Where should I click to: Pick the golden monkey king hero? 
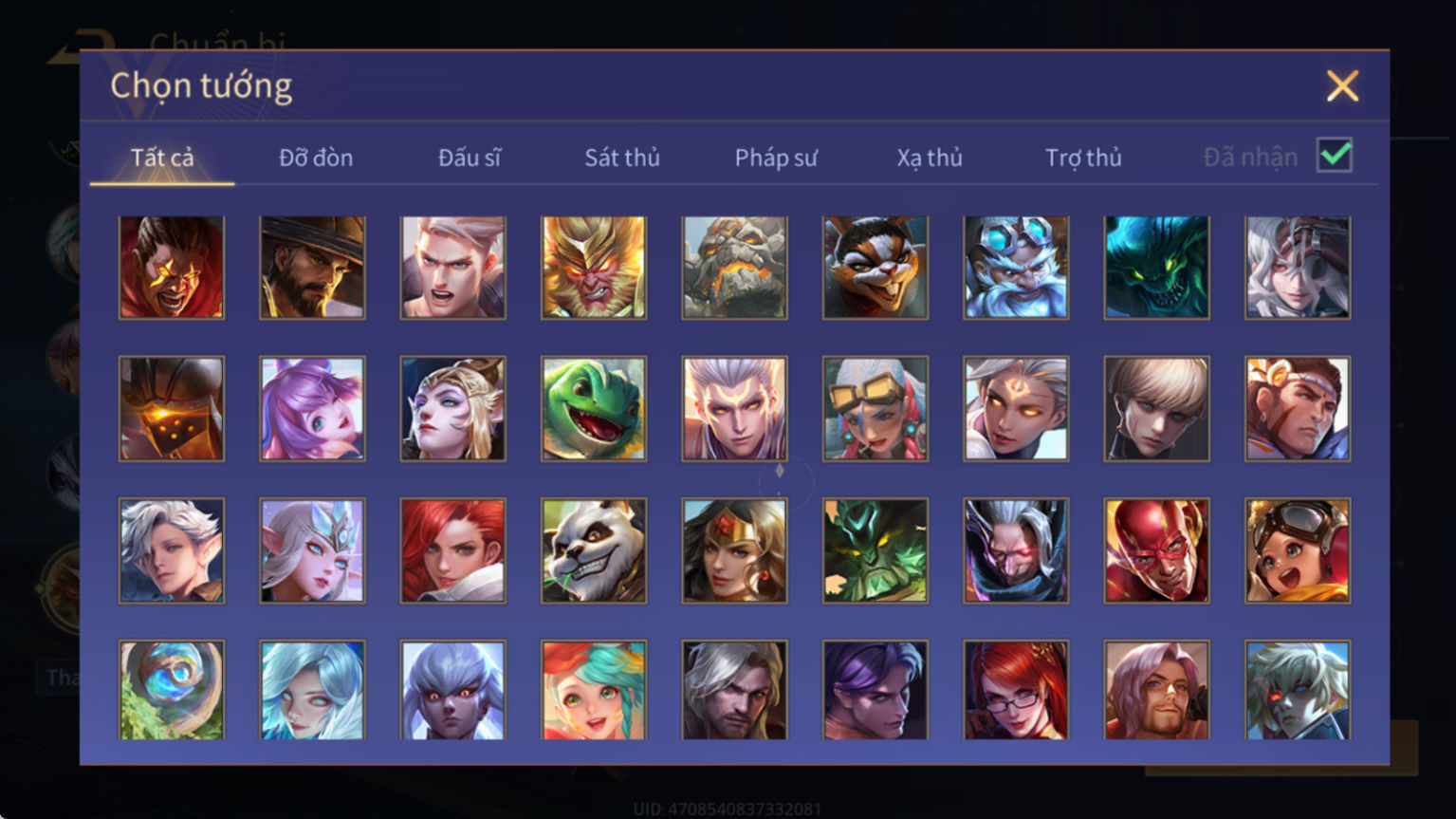click(594, 268)
